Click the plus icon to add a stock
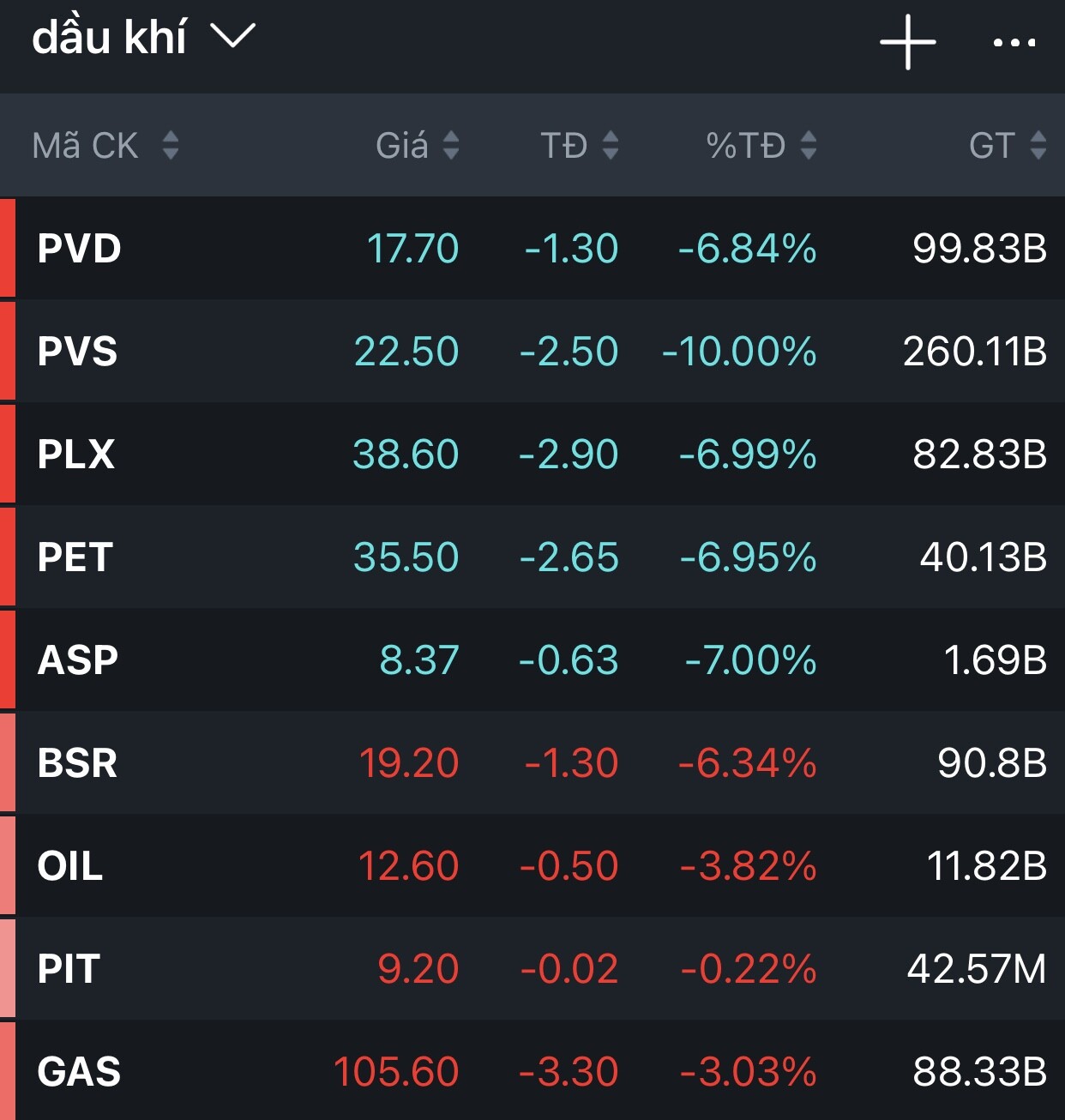The image size is (1065, 1120). [x=907, y=42]
